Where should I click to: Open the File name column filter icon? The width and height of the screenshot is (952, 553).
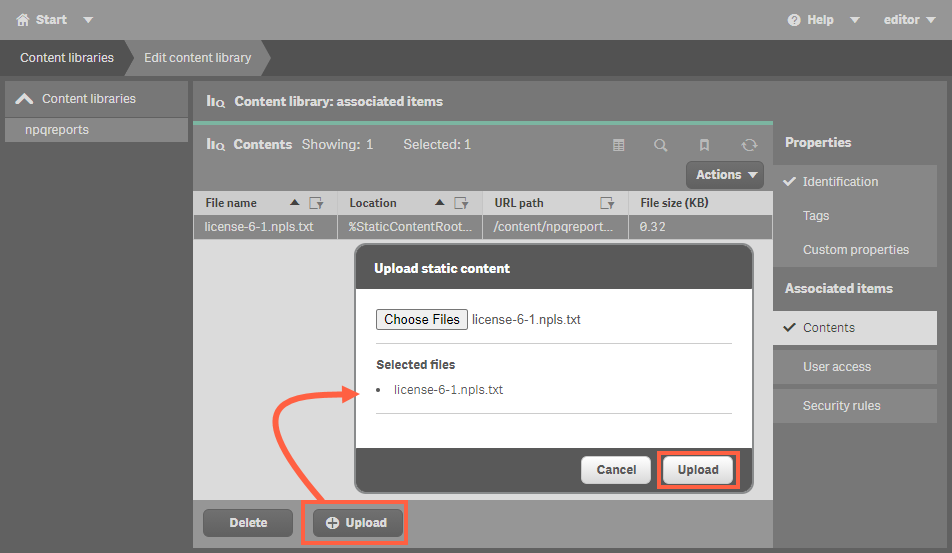(316, 203)
